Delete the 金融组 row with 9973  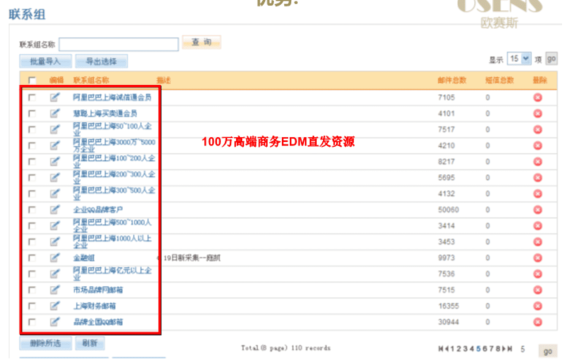tap(538, 258)
